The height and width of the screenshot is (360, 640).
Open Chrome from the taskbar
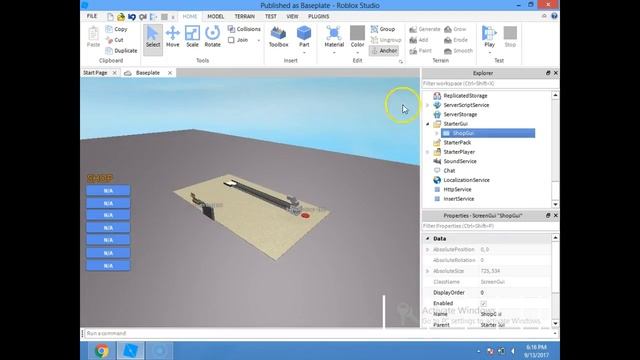(102, 351)
